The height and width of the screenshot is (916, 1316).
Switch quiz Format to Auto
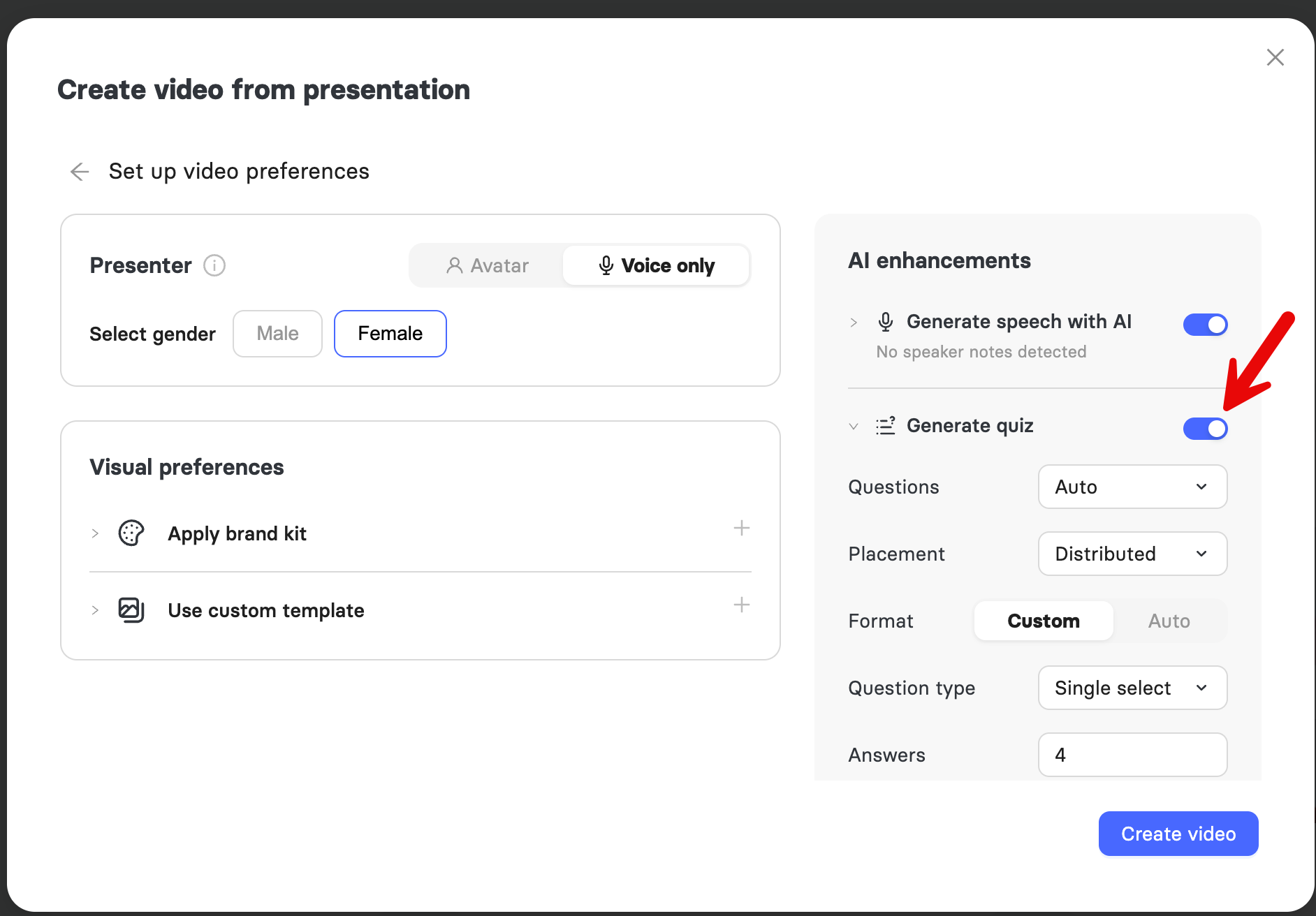pyautogui.click(x=1169, y=621)
